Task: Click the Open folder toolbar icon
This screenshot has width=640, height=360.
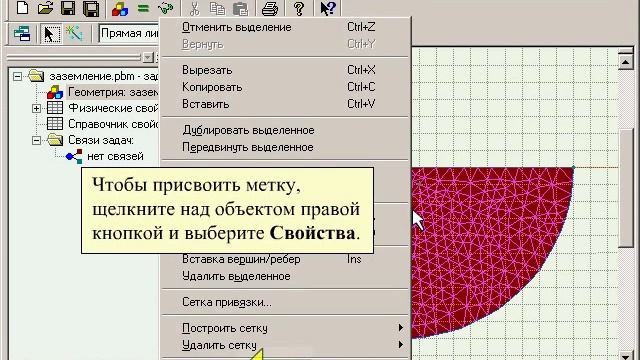Action: 45,8
